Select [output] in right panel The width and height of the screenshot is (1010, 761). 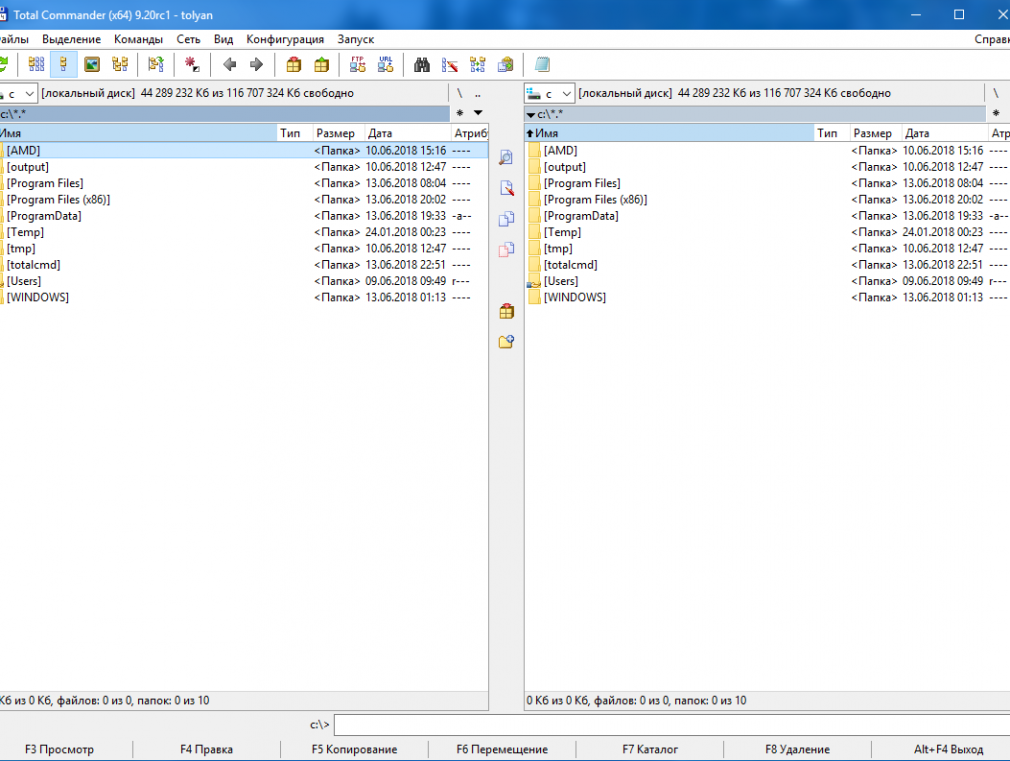click(767, 167)
